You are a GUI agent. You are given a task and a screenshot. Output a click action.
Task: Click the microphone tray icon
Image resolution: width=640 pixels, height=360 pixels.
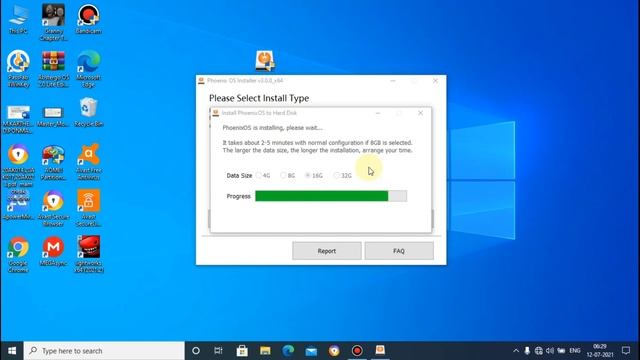point(527,351)
